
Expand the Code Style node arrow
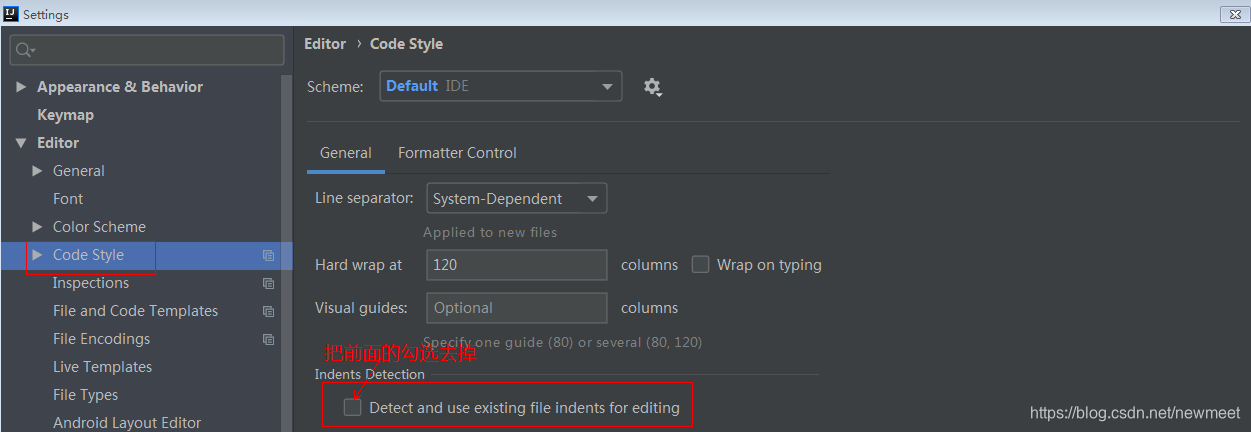pos(37,255)
